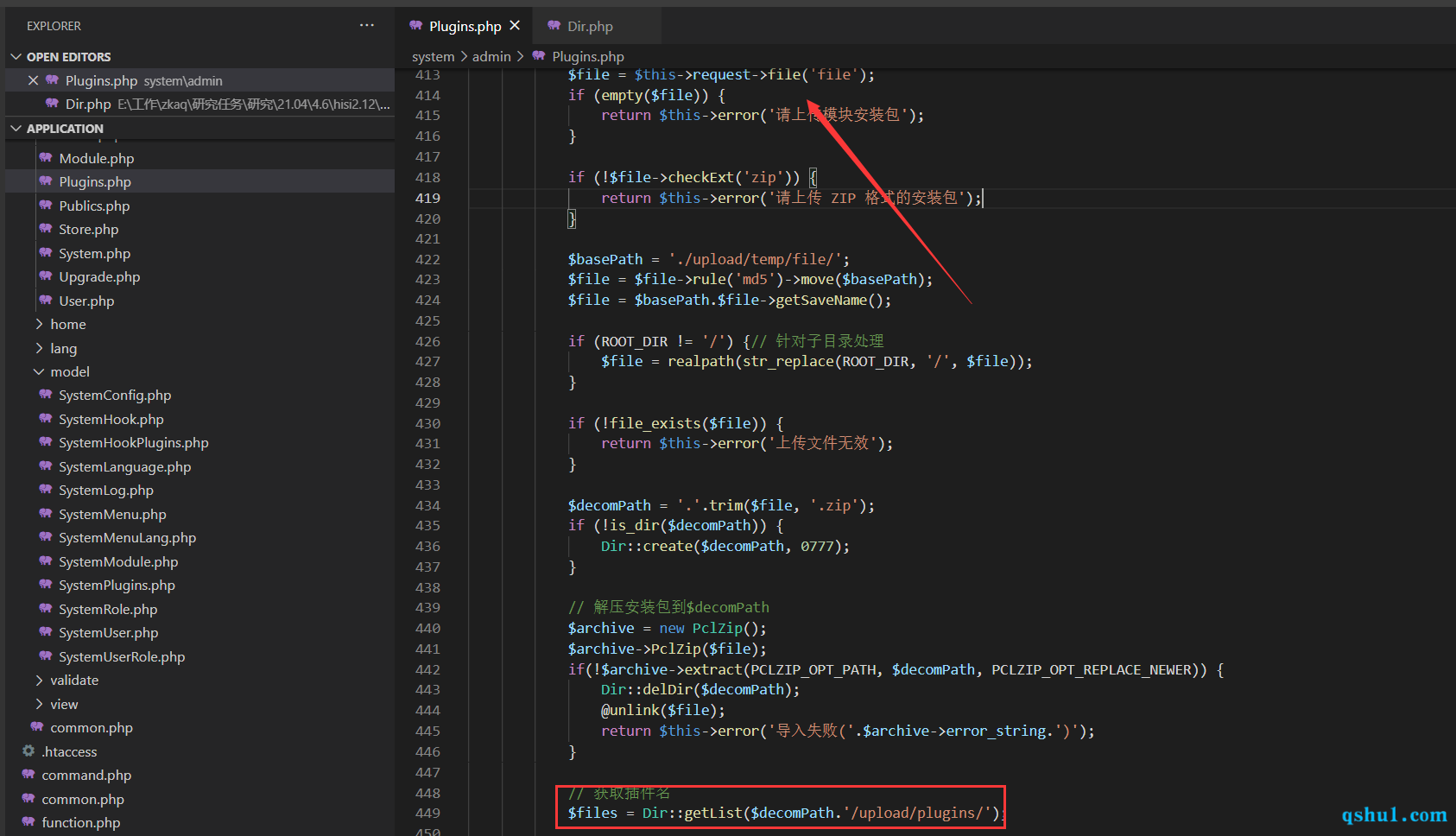Click the PHP icon on the Dir.php tab
1456x836 pixels.
554,26
